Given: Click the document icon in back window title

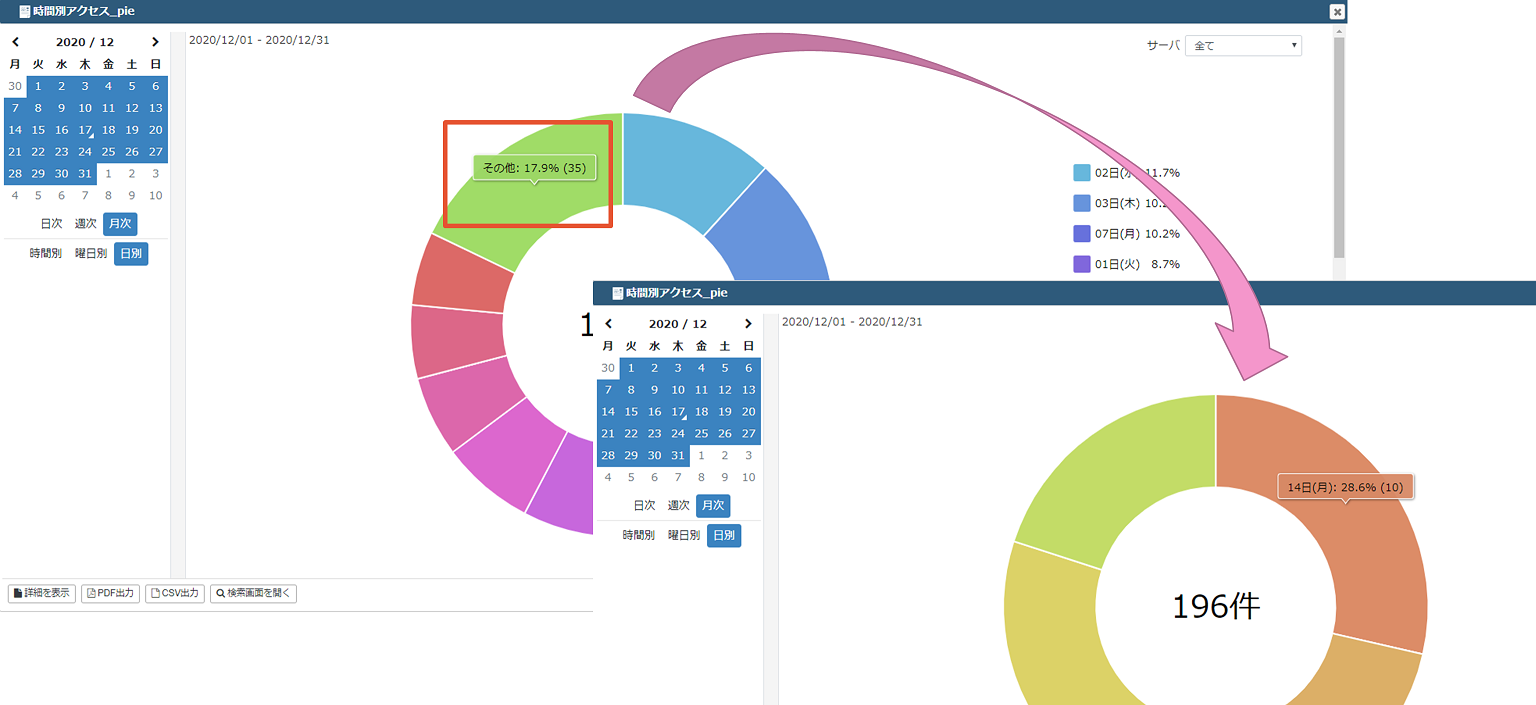Looking at the screenshot, I should click(x=25, y=11).
